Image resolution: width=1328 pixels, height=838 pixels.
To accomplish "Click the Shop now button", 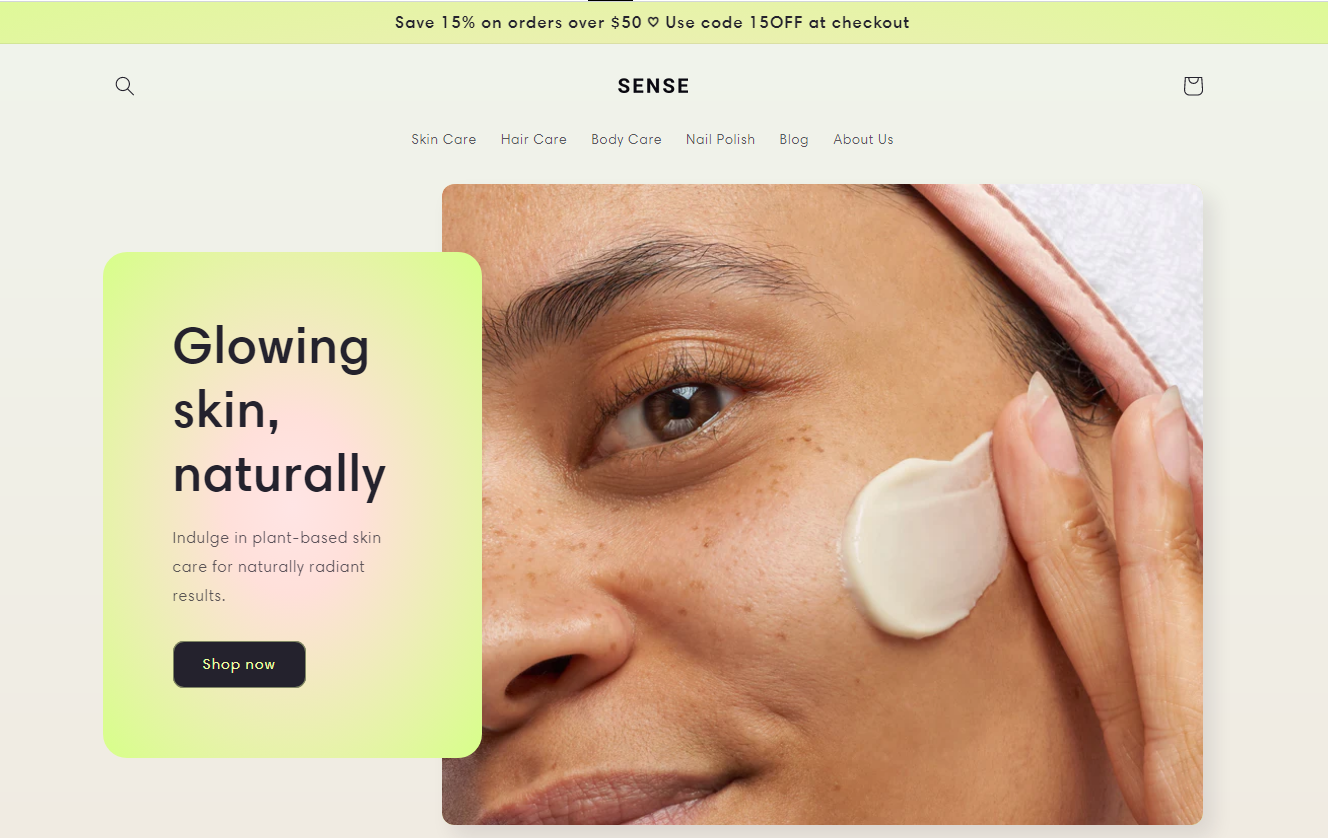I will point(239,664).
